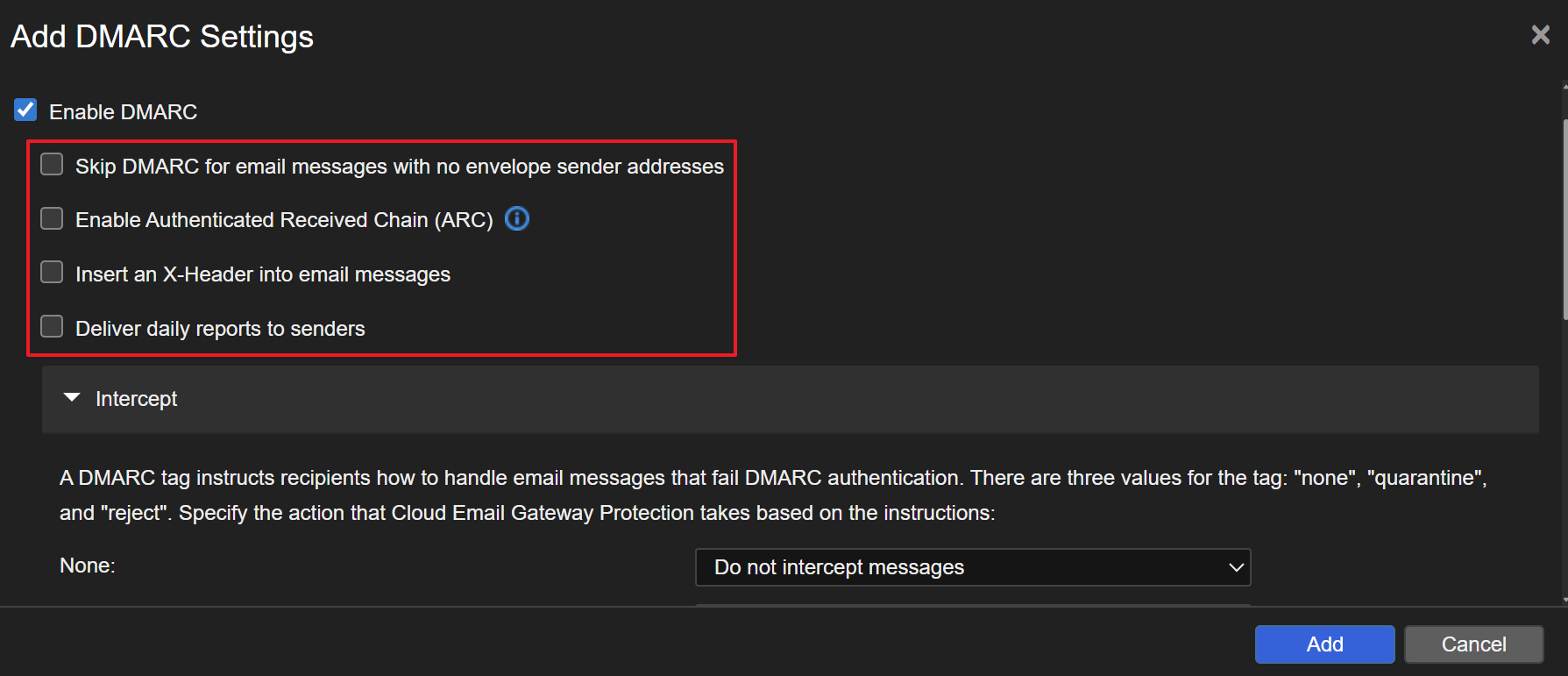1568x676 pixels.
Task: Enable the Insert an X-Header checkbox
Action: 53,273
